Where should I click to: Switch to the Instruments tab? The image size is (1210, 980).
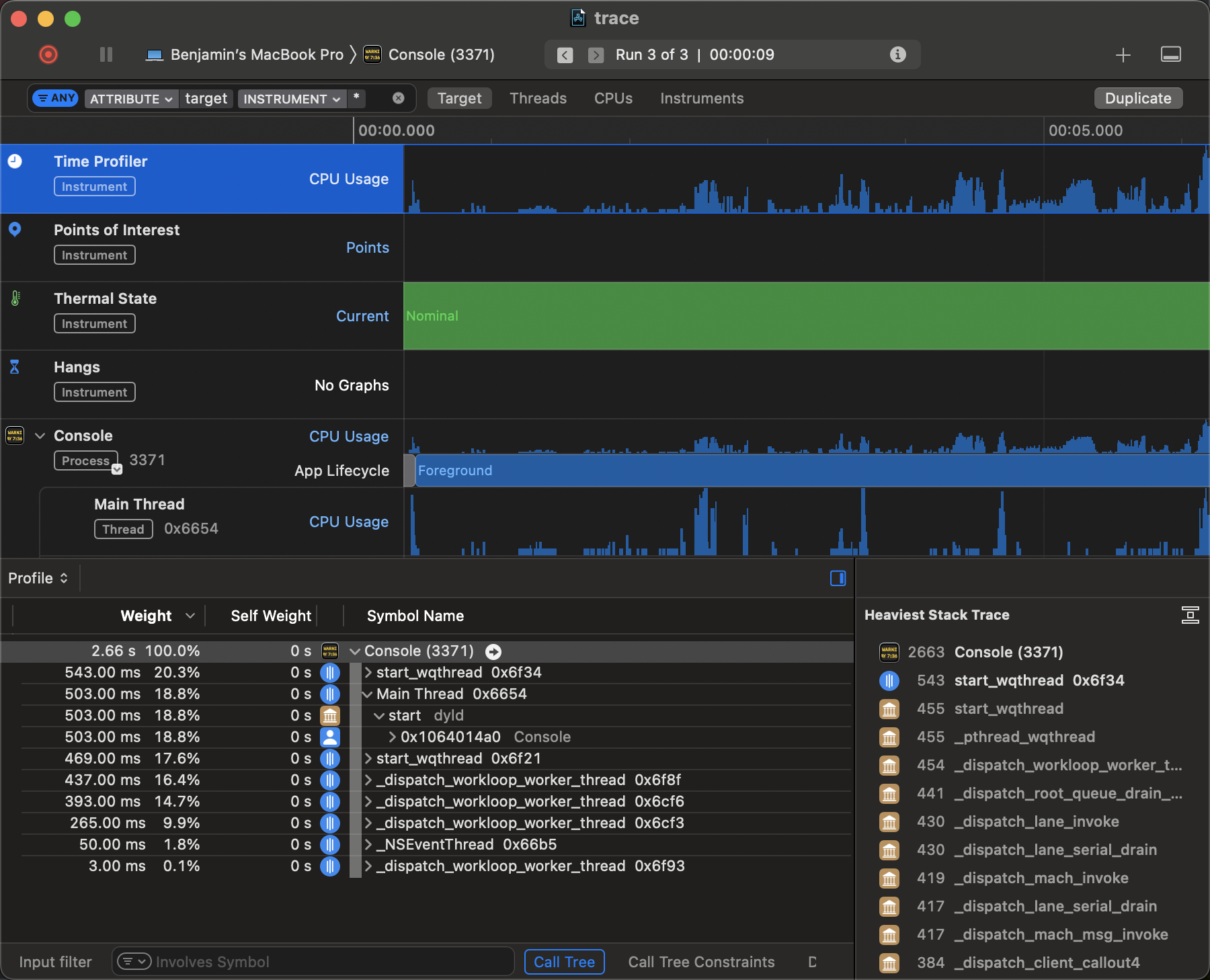[x=702, y=98]
